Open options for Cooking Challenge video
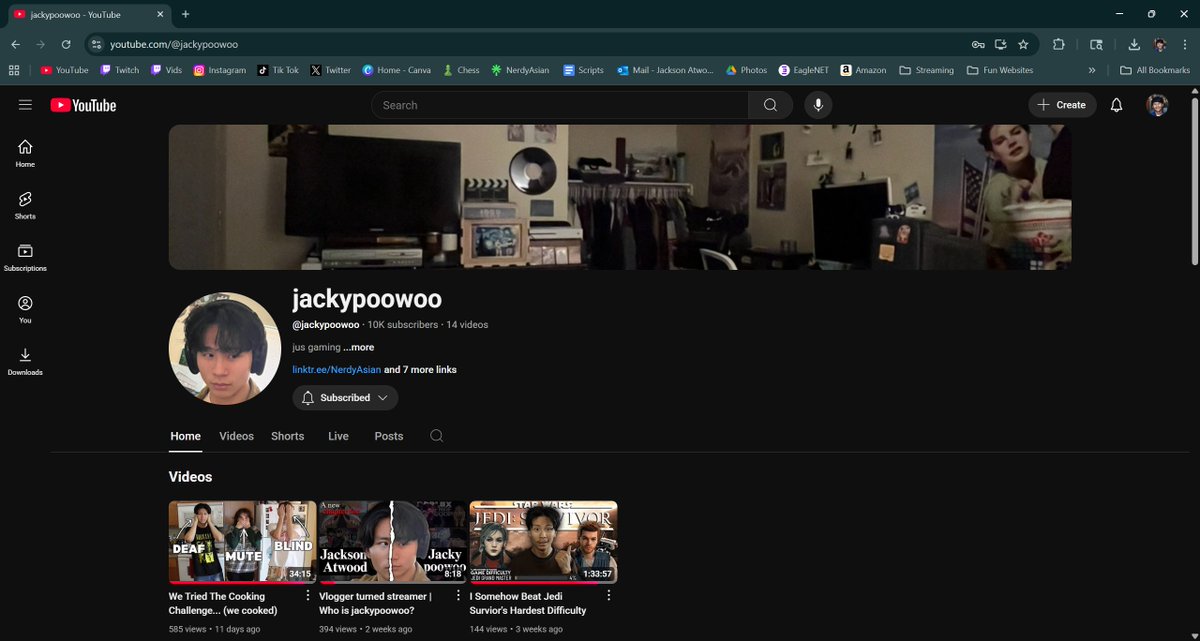The height and width of the screenshot is (641, 1200). click(x=307, y=596)
